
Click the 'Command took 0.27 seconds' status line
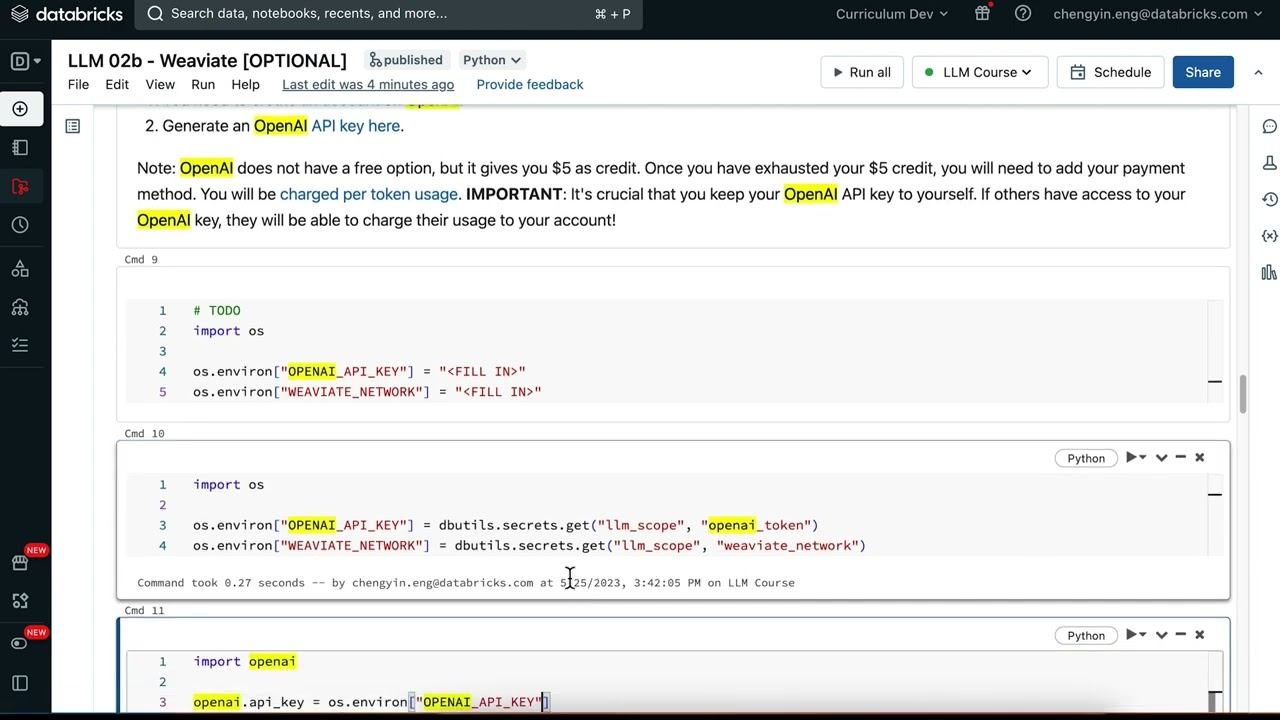point(466,582)
